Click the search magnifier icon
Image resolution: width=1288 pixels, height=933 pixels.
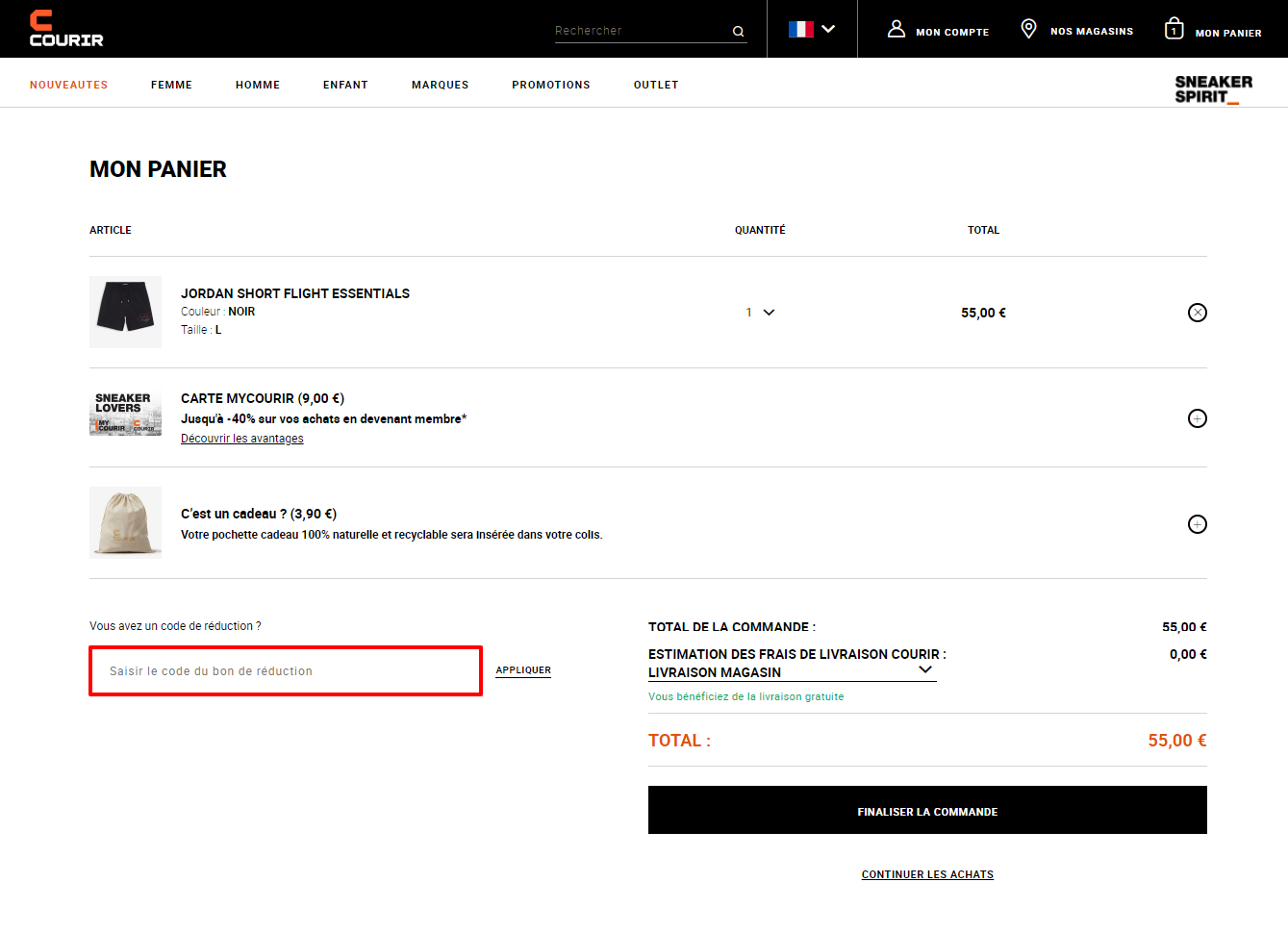coord(738,32)
